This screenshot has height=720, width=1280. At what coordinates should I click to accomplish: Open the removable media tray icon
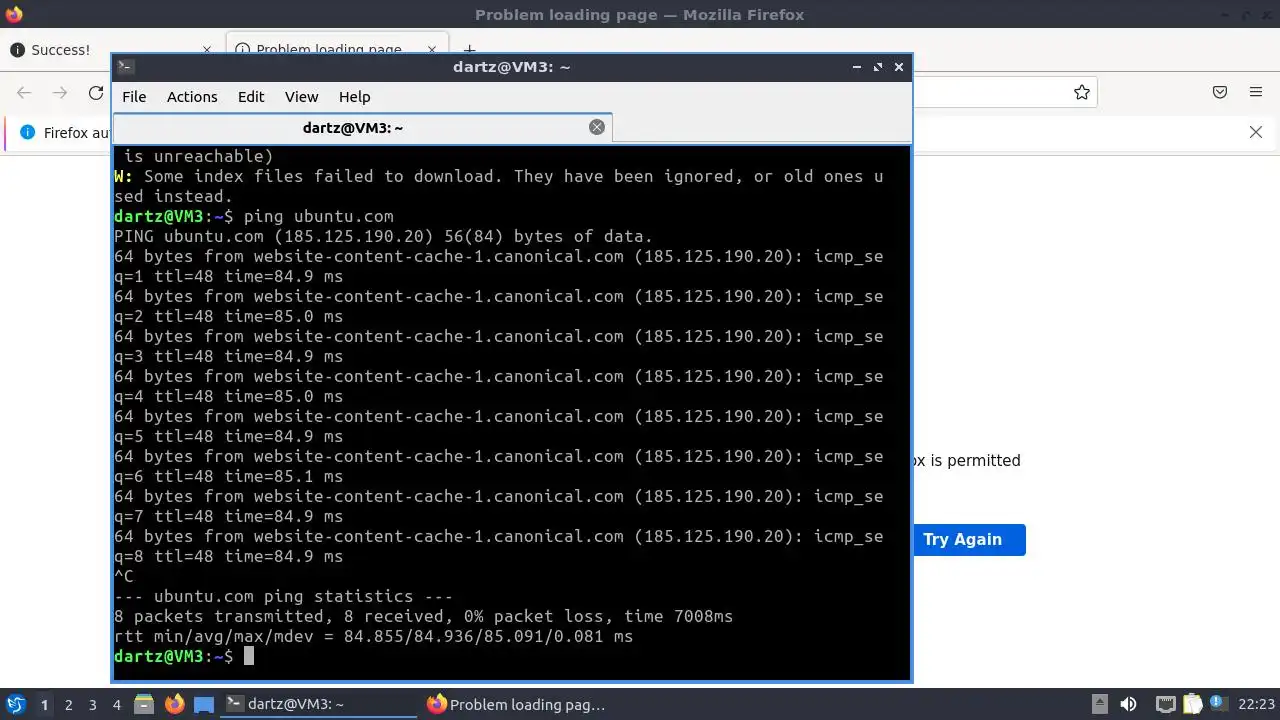(x=1099, y=704)
